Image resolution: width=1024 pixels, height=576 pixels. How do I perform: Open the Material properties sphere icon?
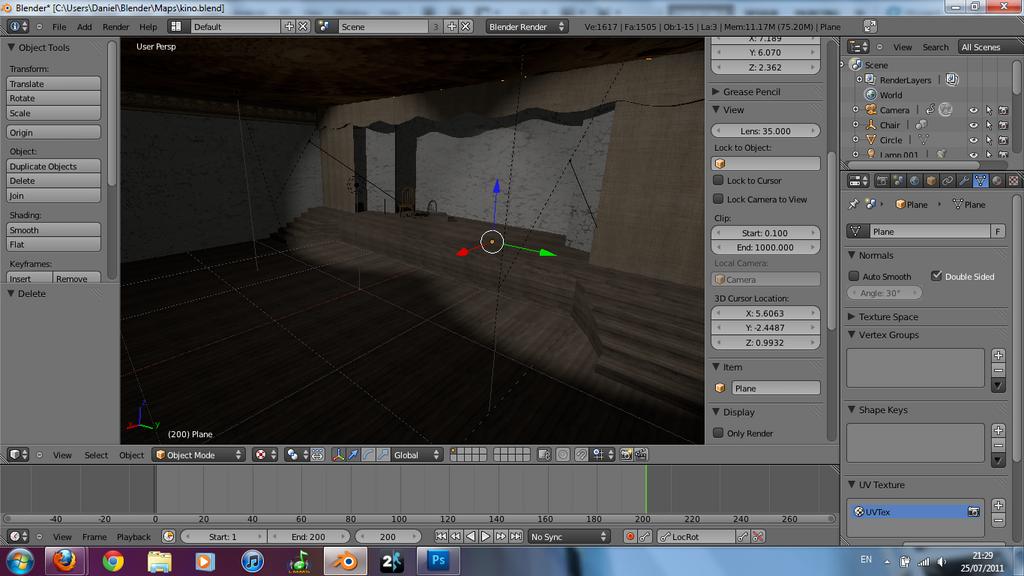click(997, 181)
